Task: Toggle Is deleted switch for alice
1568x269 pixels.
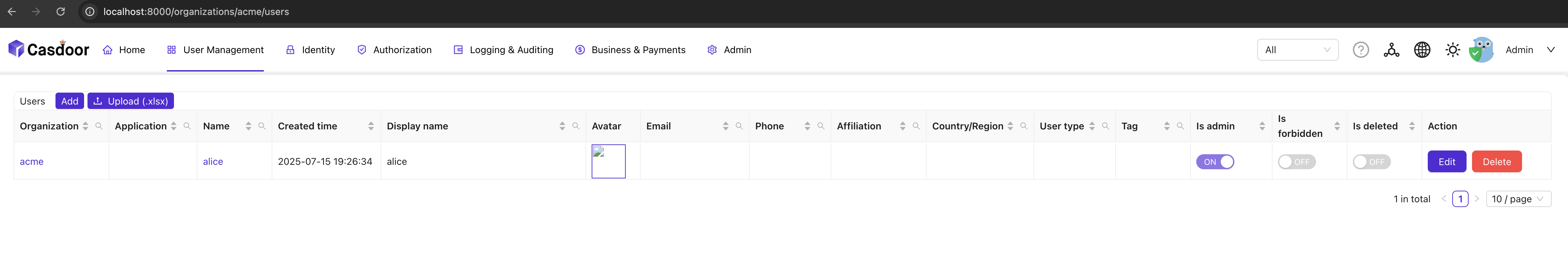Action: (1371, 162)
